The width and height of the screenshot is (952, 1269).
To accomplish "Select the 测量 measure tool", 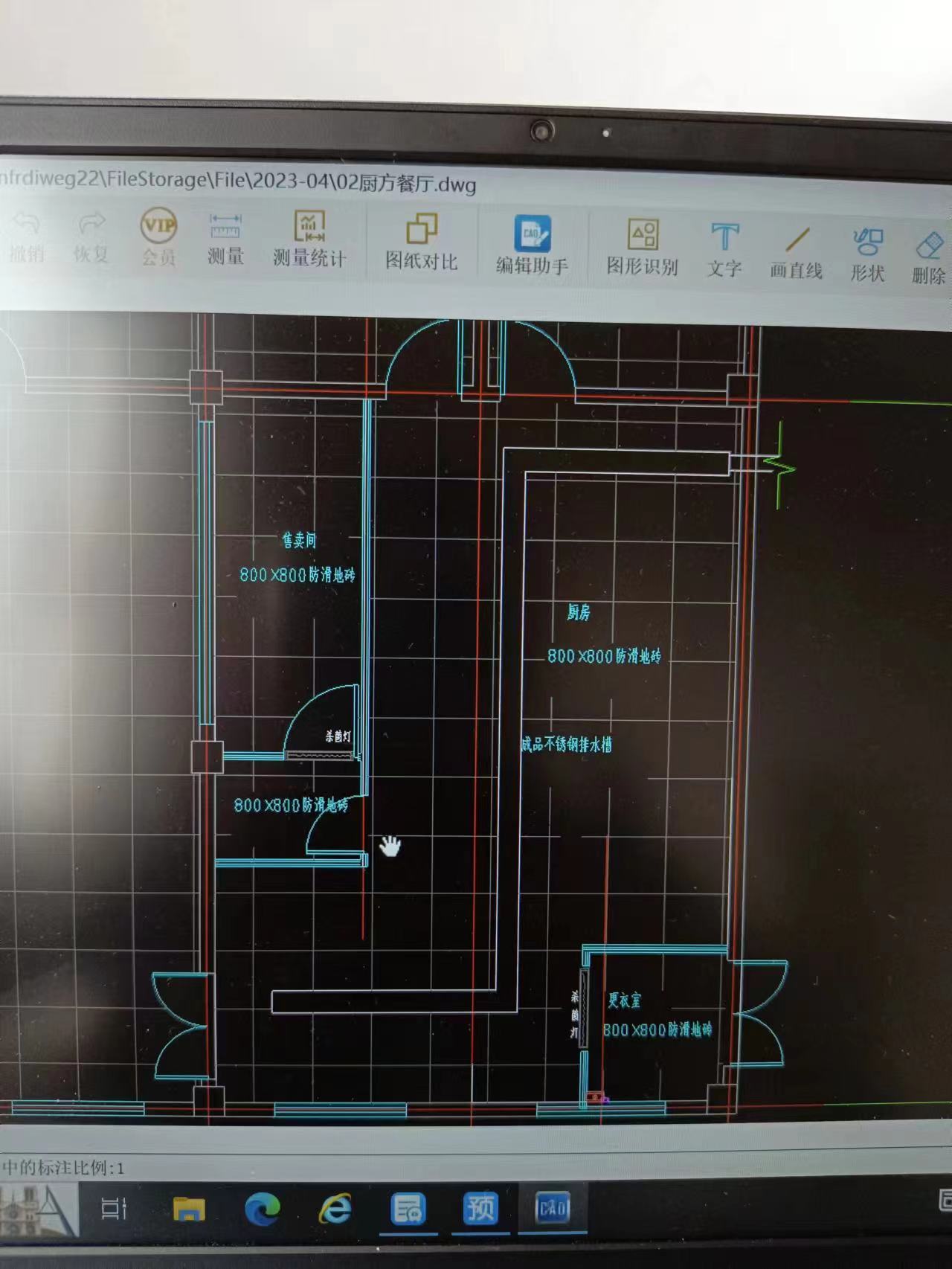I will pyautogui.click(x=225, y=240).
